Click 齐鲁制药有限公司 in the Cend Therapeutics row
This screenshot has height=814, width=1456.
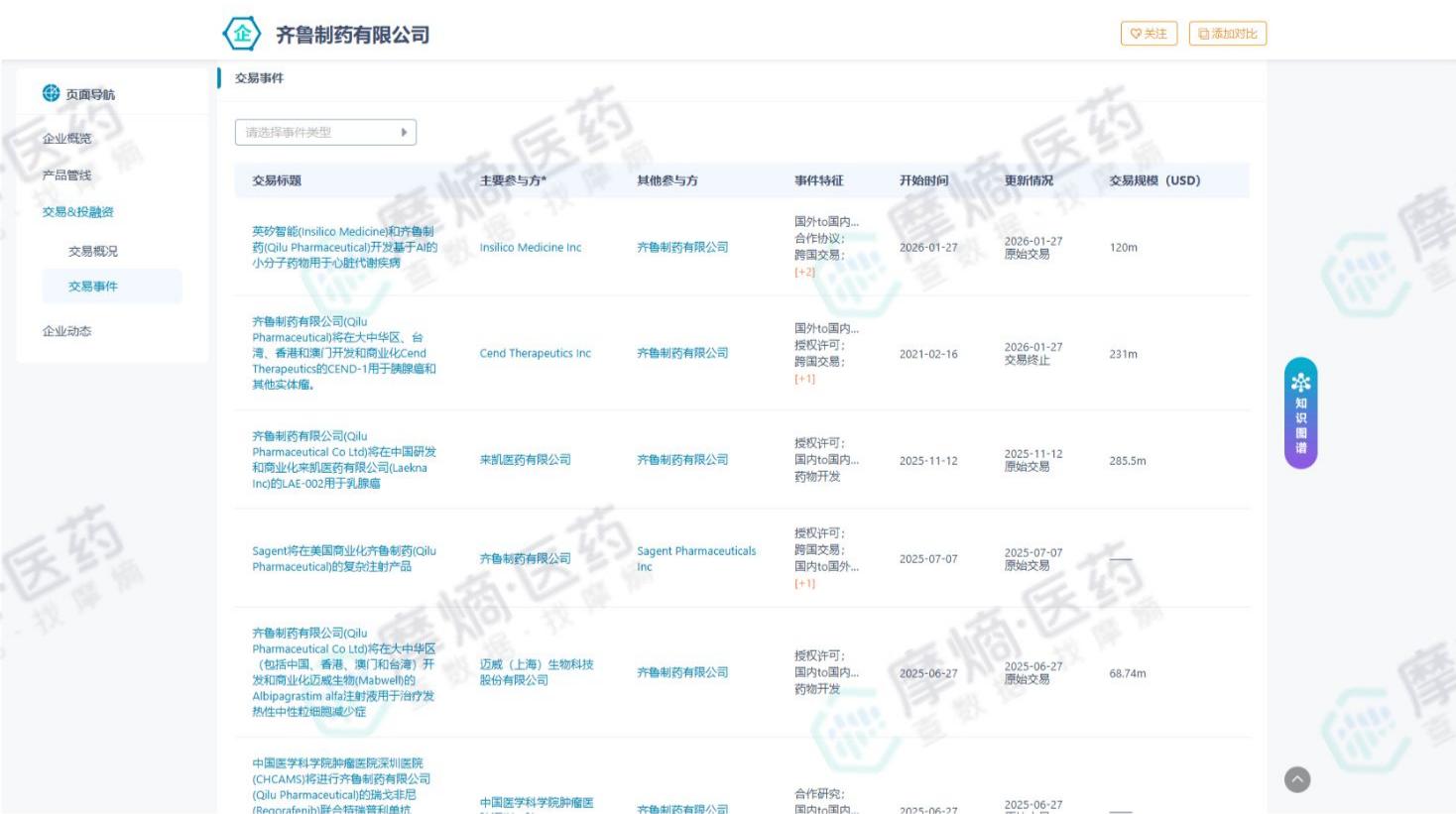pyautogui.click(x=682, y=353)
